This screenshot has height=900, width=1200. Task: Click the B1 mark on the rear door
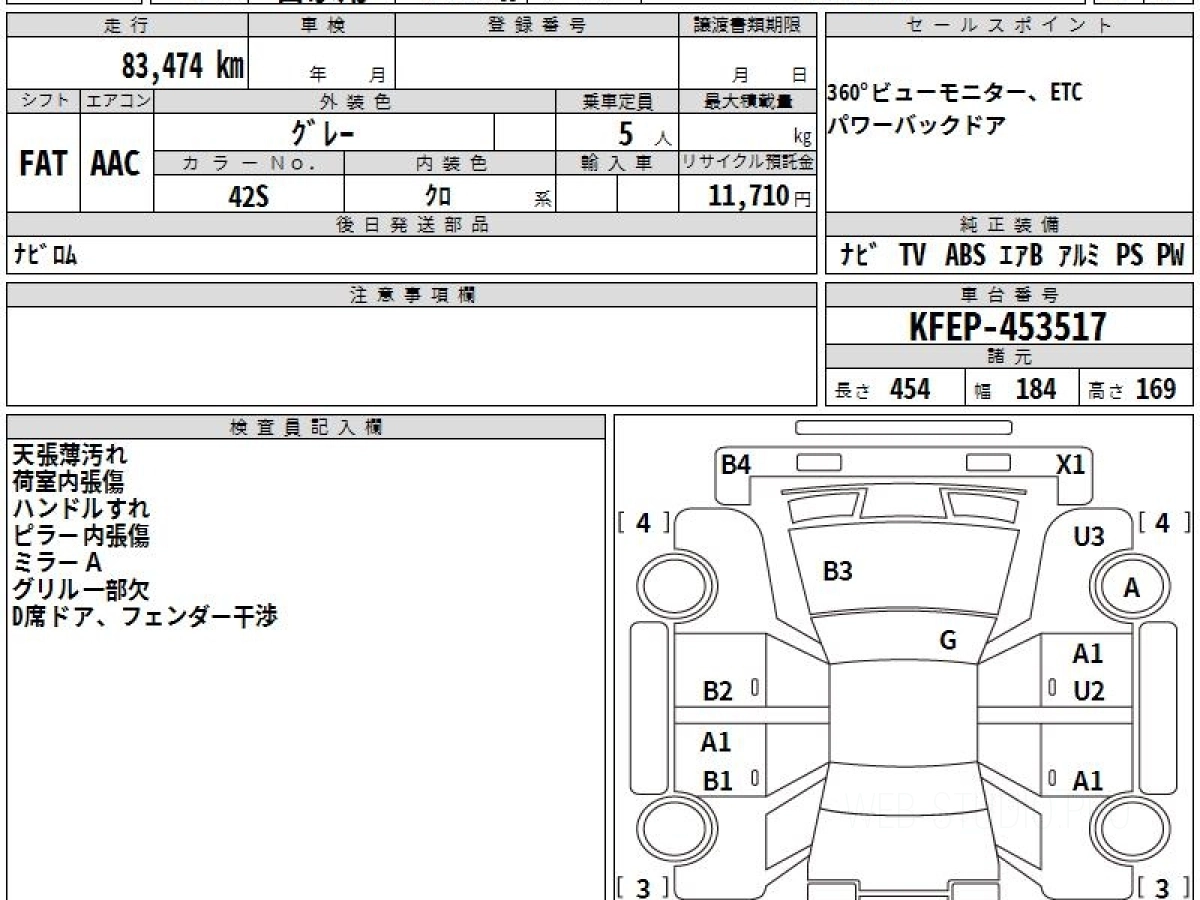tap(717, 781)
